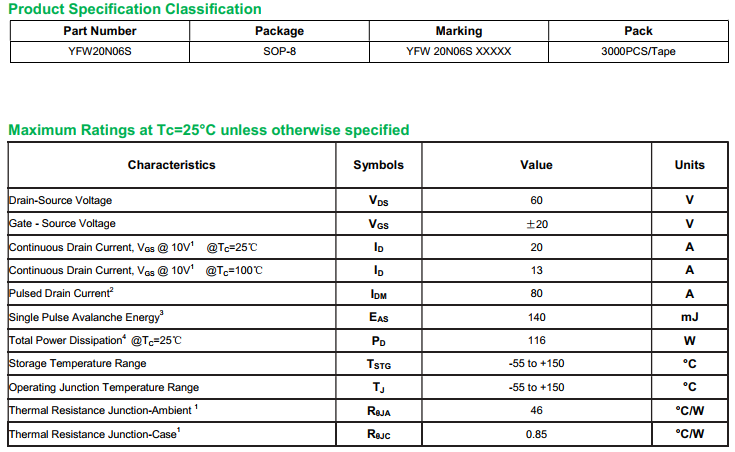Click the Product Specification Classification heading
Image resolution: width=735 pixels, height=452 pixels.
click(135, 9)
